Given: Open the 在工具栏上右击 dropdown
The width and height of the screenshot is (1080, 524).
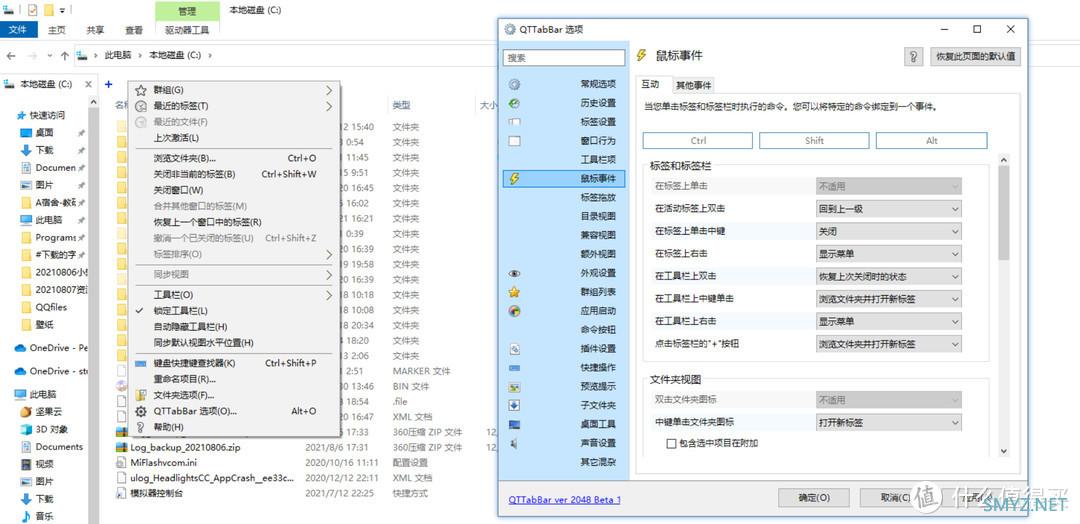Looking at the screenshot, I should tap(889, 321).
